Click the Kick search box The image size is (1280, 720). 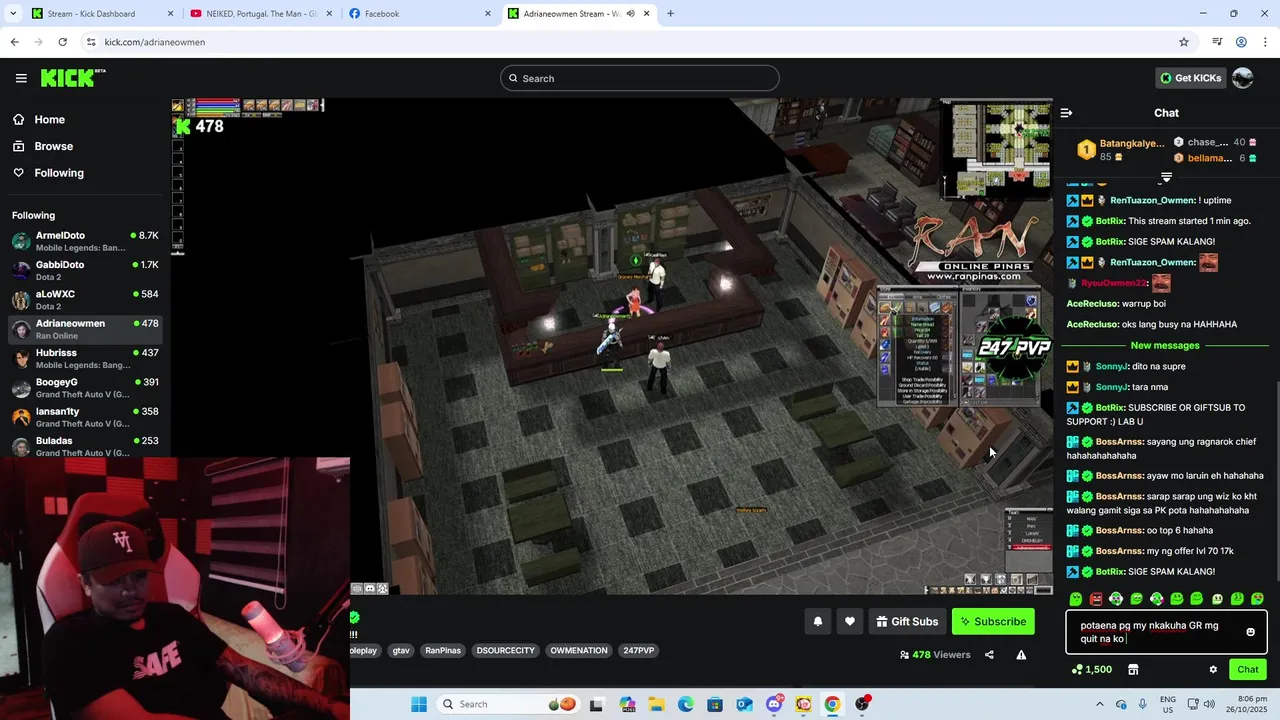pos(640,78)
